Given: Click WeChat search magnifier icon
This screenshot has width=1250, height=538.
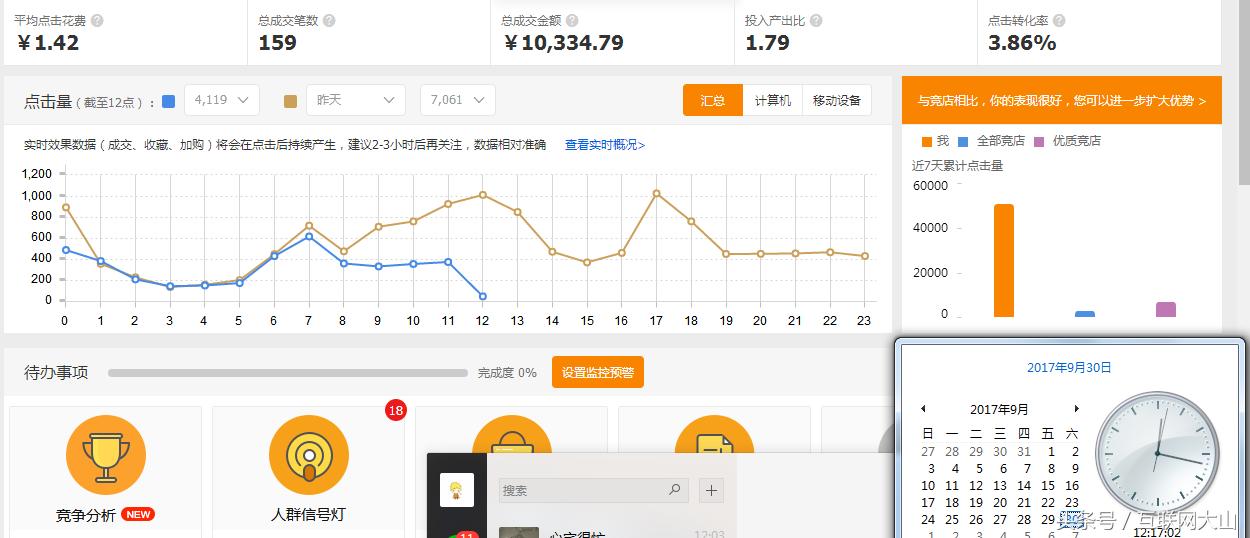Looking at the screenshot, I should [x=675, y=490].
